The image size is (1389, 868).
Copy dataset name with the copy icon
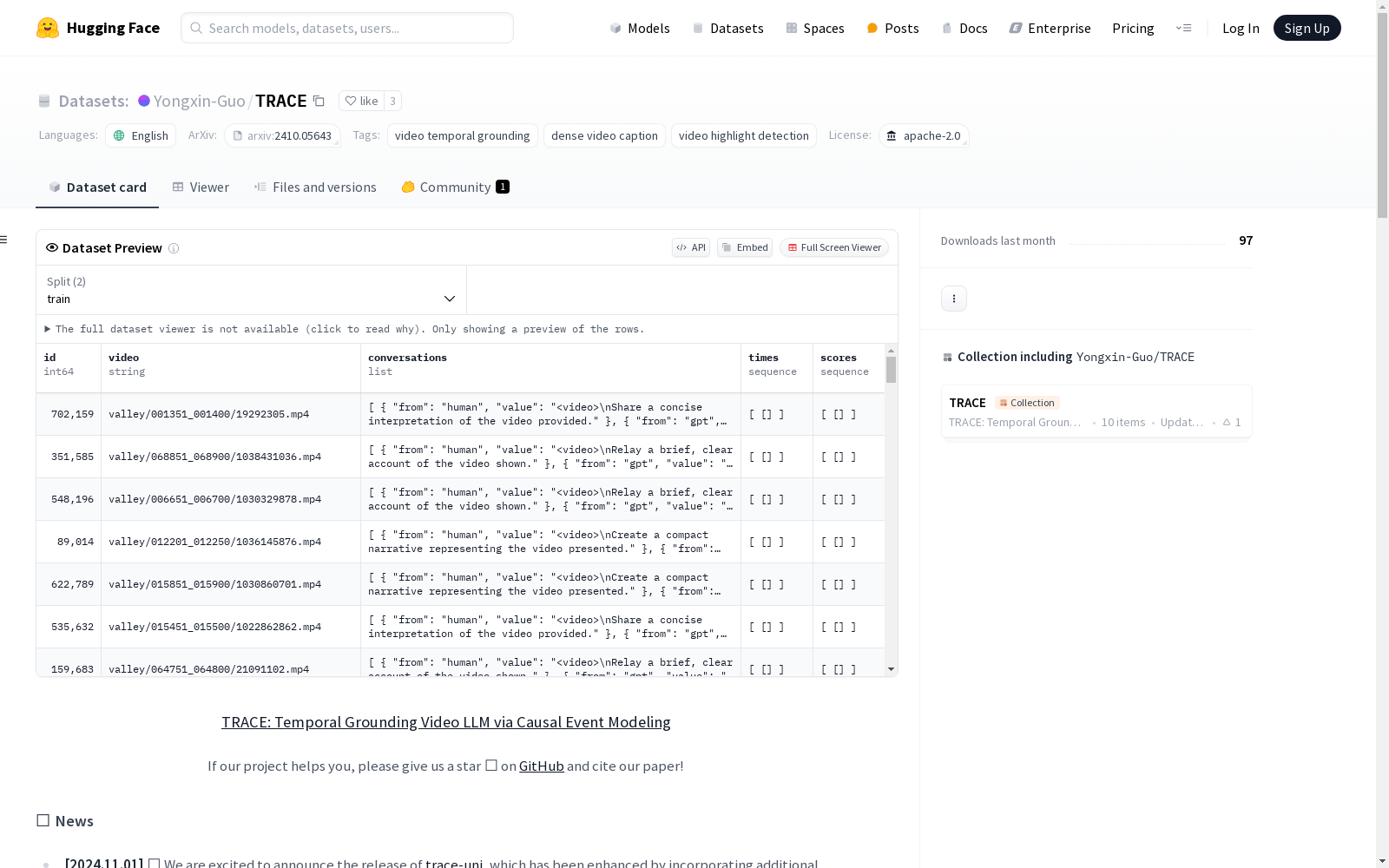click(x=319, y=101)
